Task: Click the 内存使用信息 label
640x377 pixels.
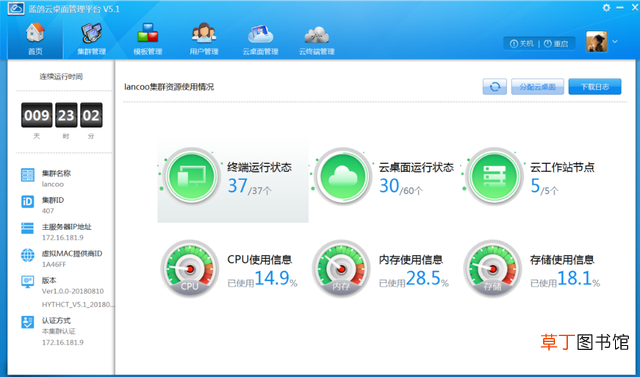Action: [411, 259]
